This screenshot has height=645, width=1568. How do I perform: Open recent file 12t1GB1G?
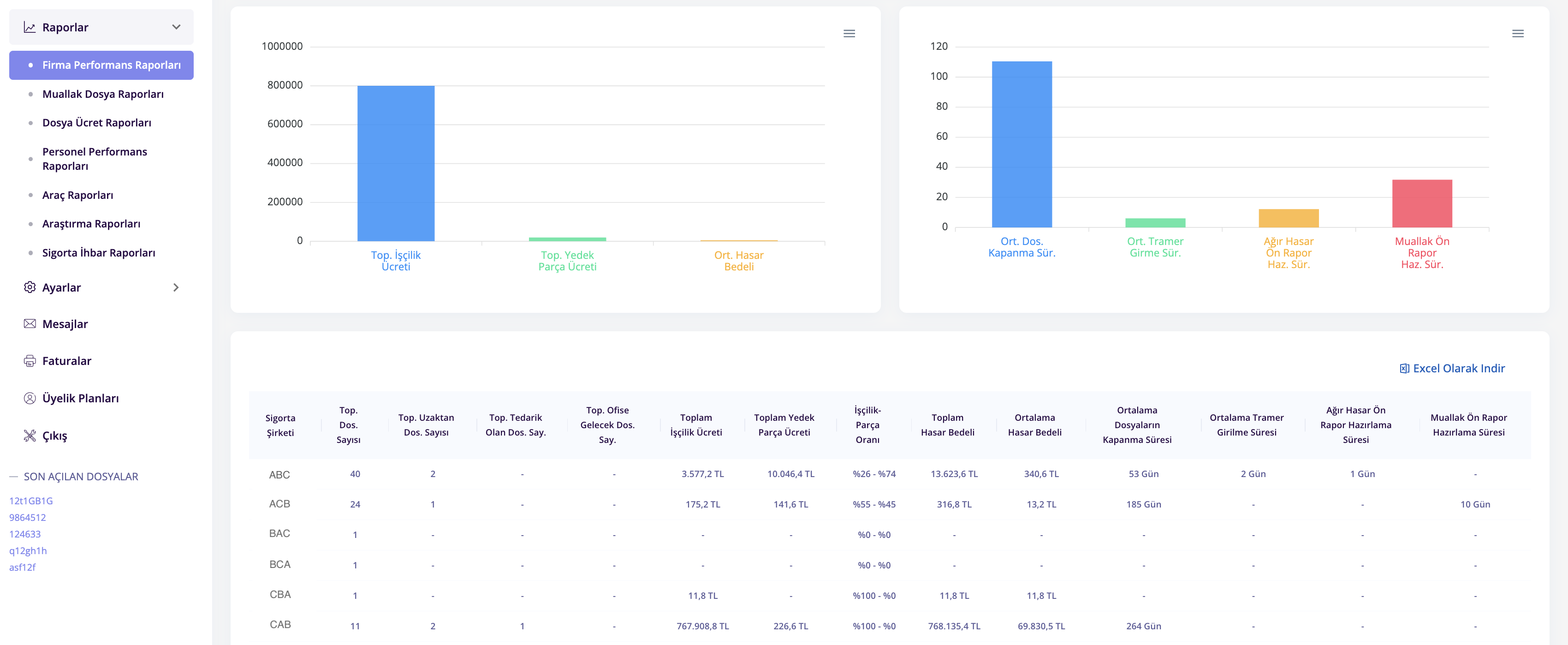31,501
